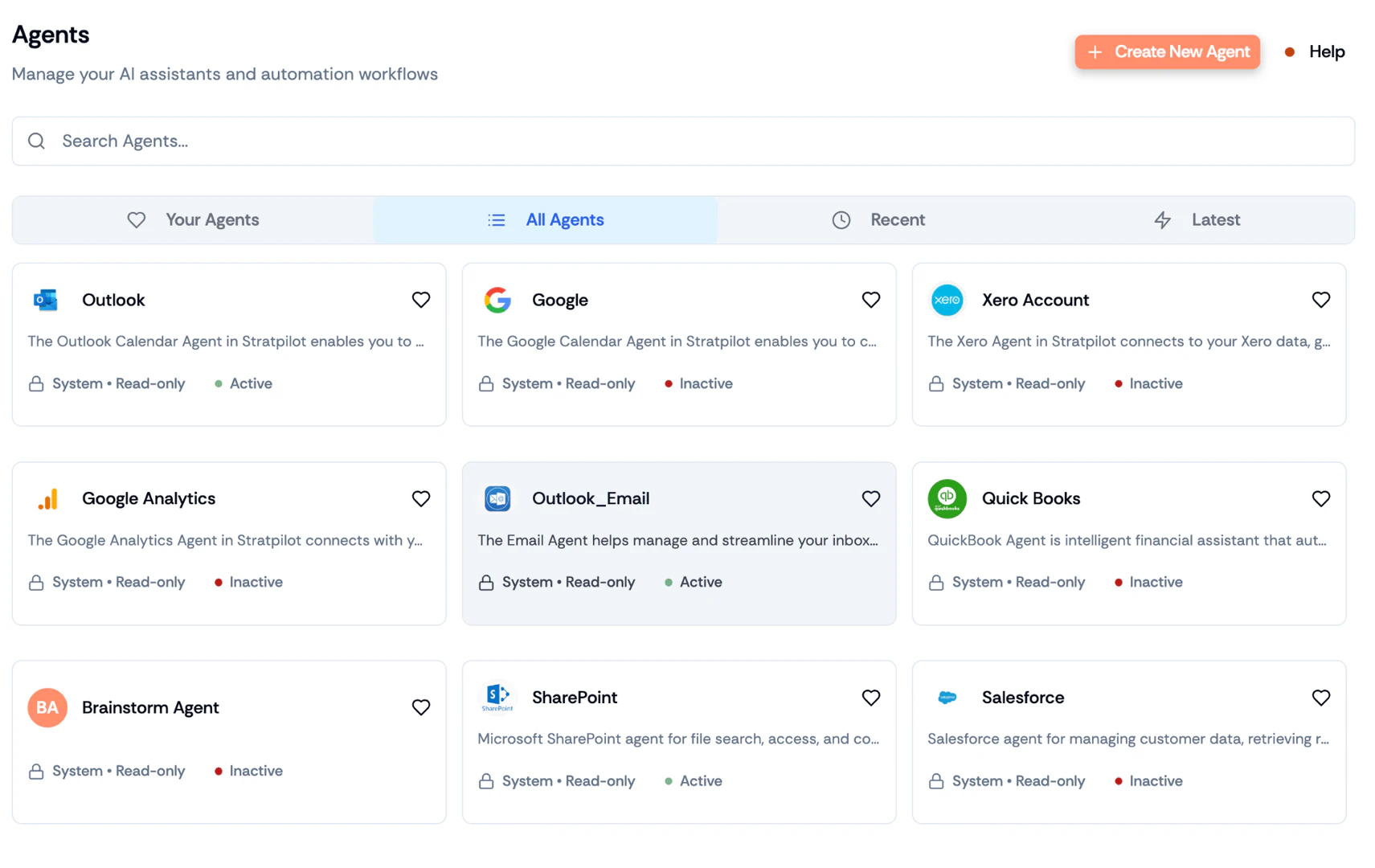
Task: Favorite the Quick Books agent
Action: [1320, 499]
